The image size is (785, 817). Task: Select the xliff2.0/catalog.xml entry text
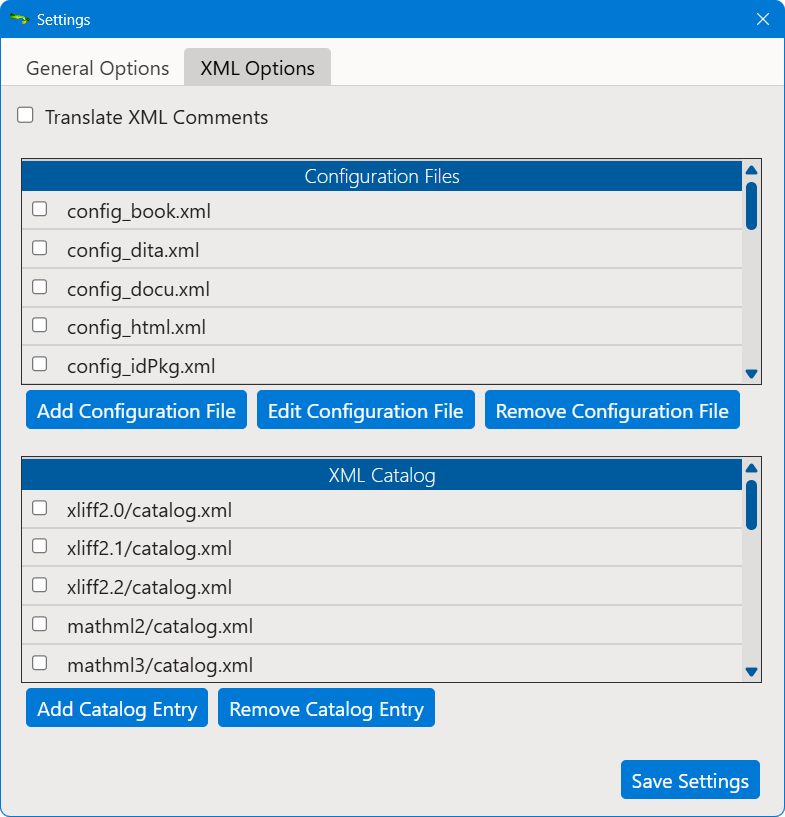(x=149, y=510)
